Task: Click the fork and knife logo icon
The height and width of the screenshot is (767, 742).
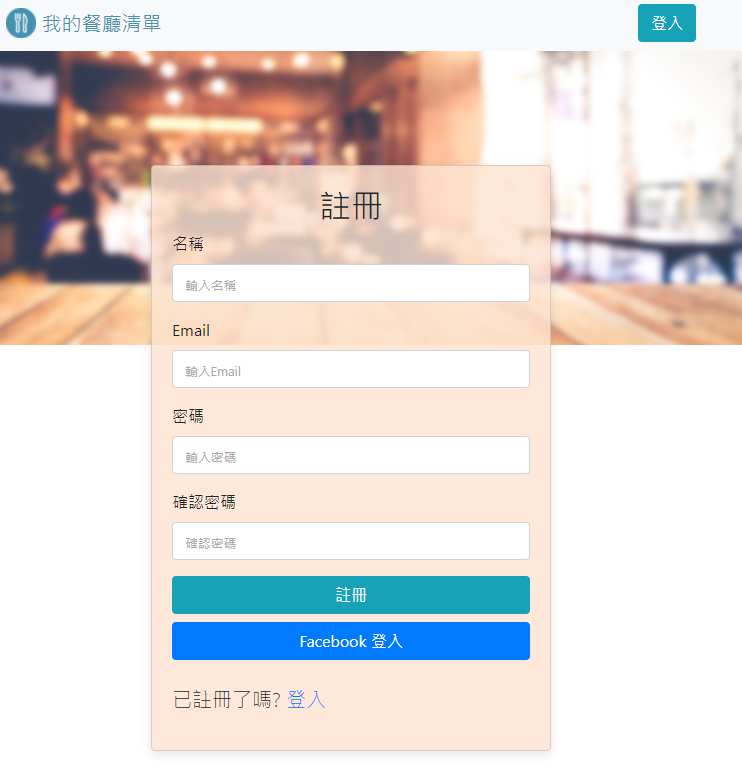Action: (21, 23)
